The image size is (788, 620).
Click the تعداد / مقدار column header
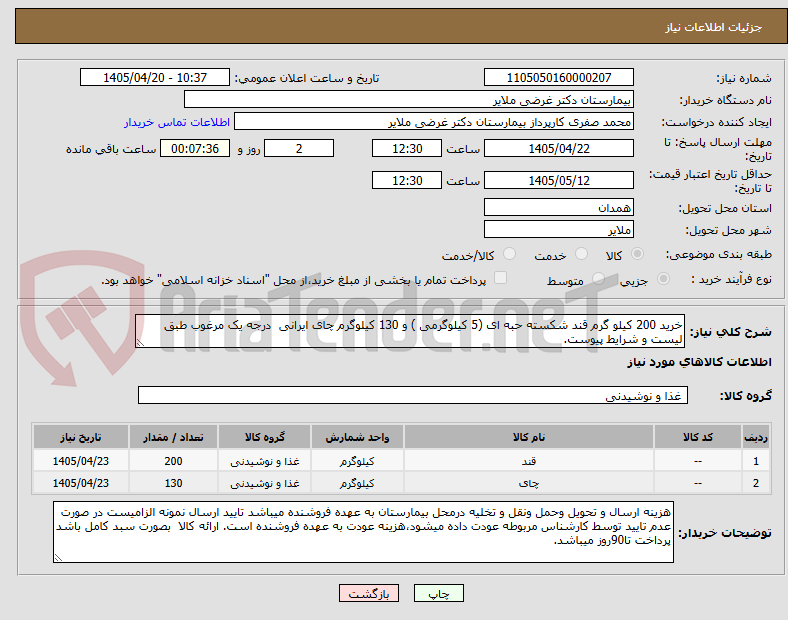(x=173, y=437)
